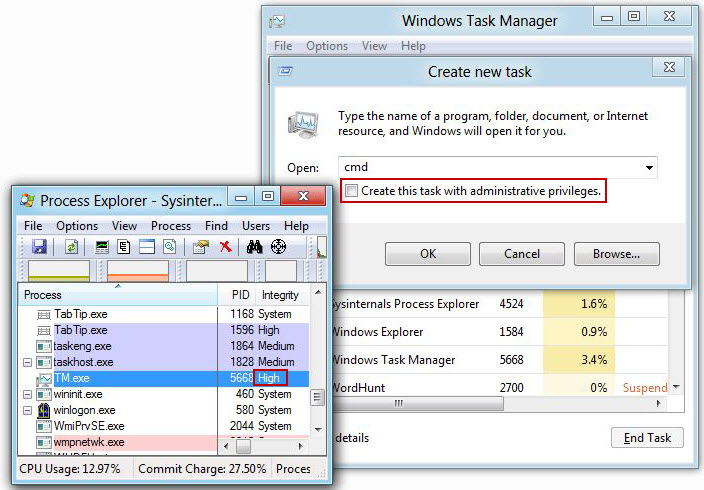This screenshot has height=490, width=704.
Task: Click the Refresh Now icon in Process Explorer
Action: tap(71, 247)
